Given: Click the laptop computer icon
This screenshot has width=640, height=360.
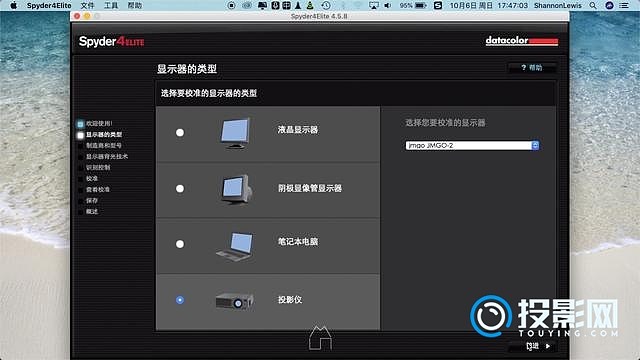Looking at the screenshot, I should (235, 247).
